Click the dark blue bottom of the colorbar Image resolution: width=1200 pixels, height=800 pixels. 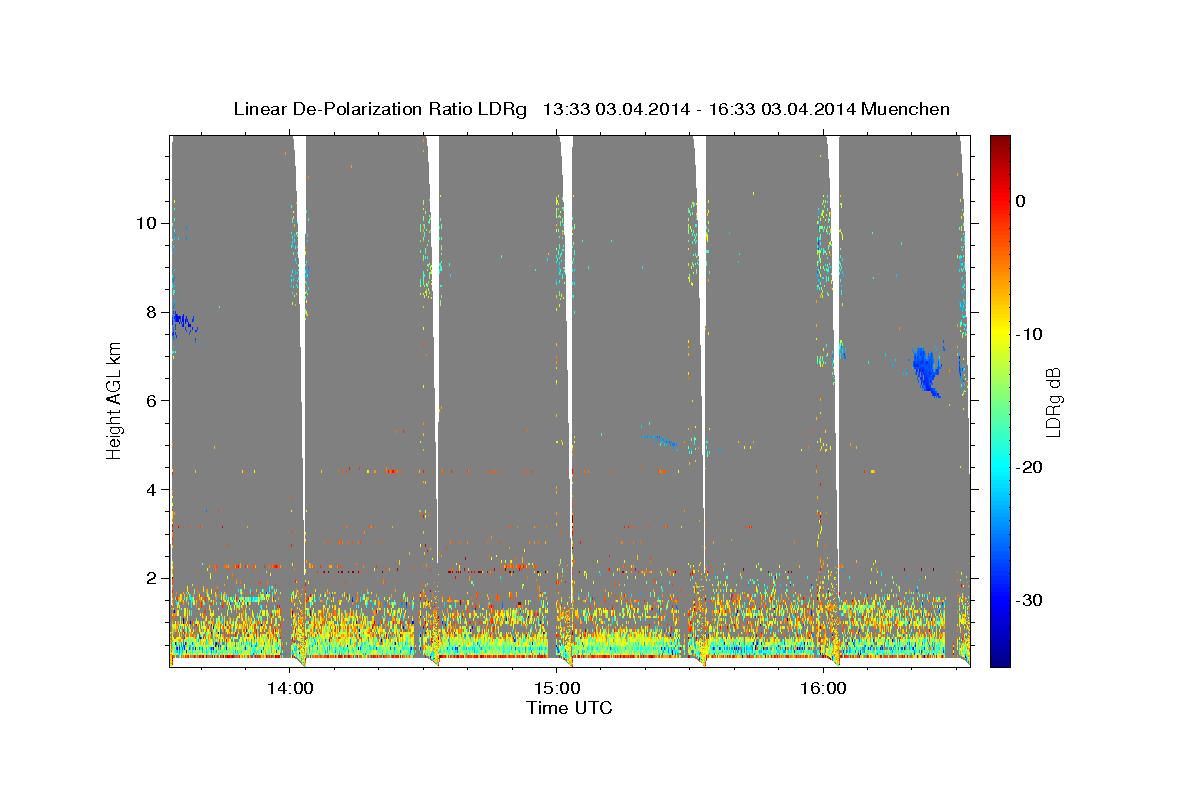1000,655
